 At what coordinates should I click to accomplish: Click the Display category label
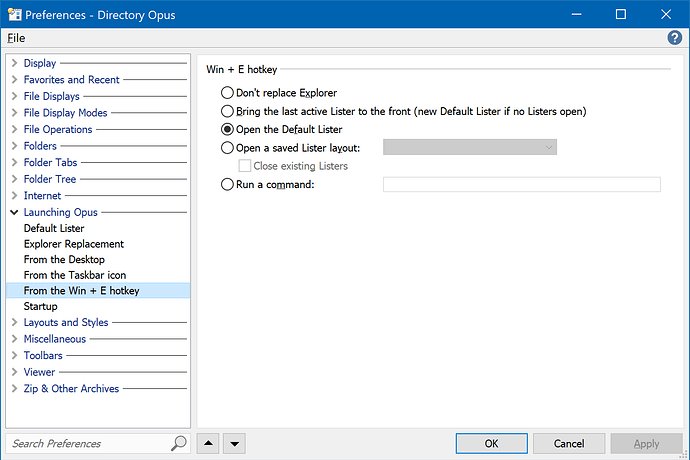point(40,63)
